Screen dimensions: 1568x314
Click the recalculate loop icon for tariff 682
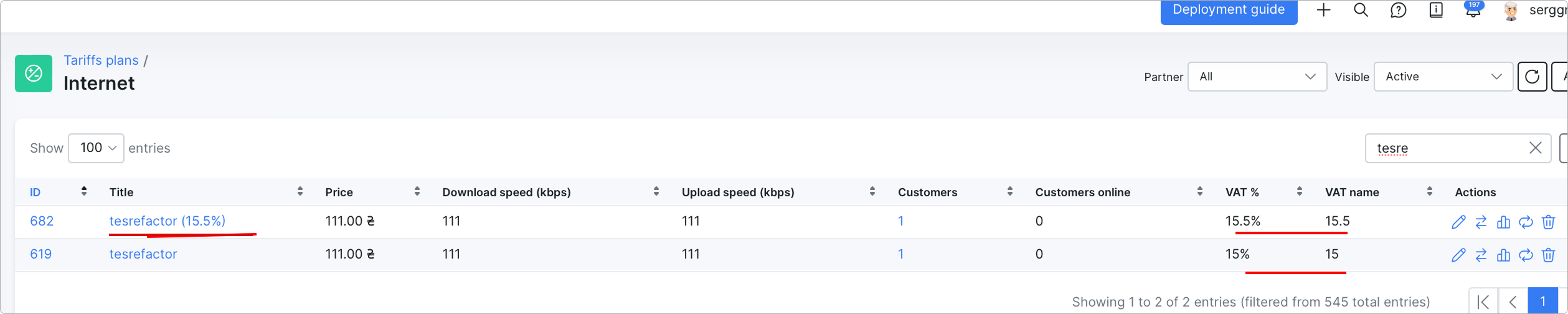[x=1526, y=222]
